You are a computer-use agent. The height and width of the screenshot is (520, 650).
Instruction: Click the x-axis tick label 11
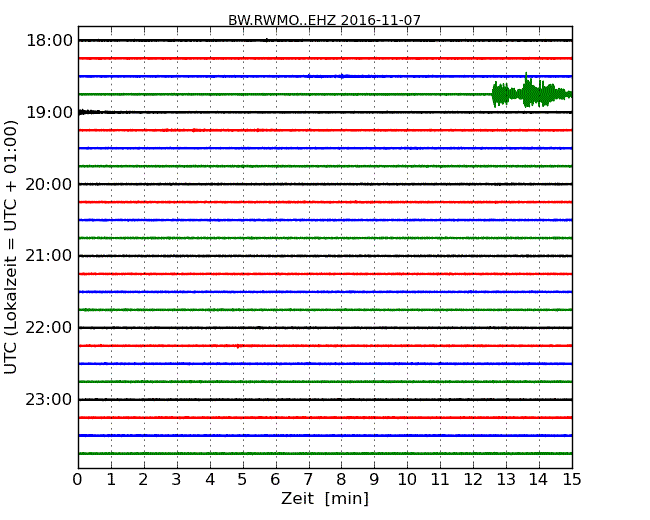[440, 480]
